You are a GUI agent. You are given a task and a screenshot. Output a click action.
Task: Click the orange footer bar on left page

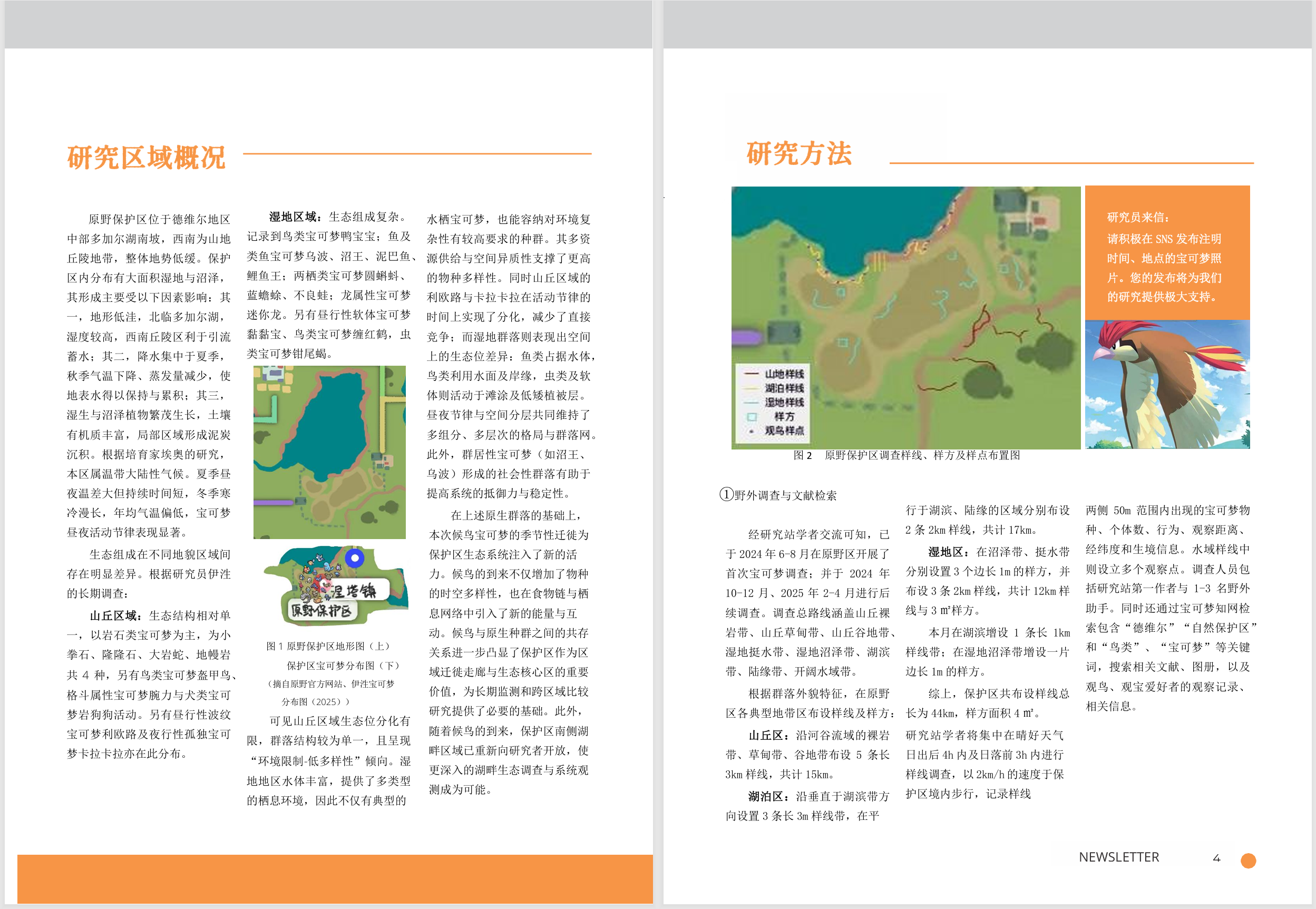point(335,878)
